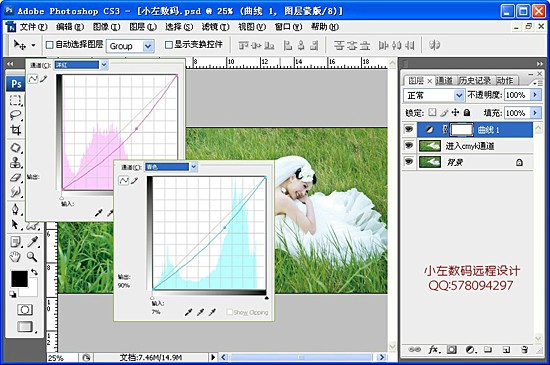Enable 自动选择图层 checkbox
550x365 pixels.
point(50,45)
